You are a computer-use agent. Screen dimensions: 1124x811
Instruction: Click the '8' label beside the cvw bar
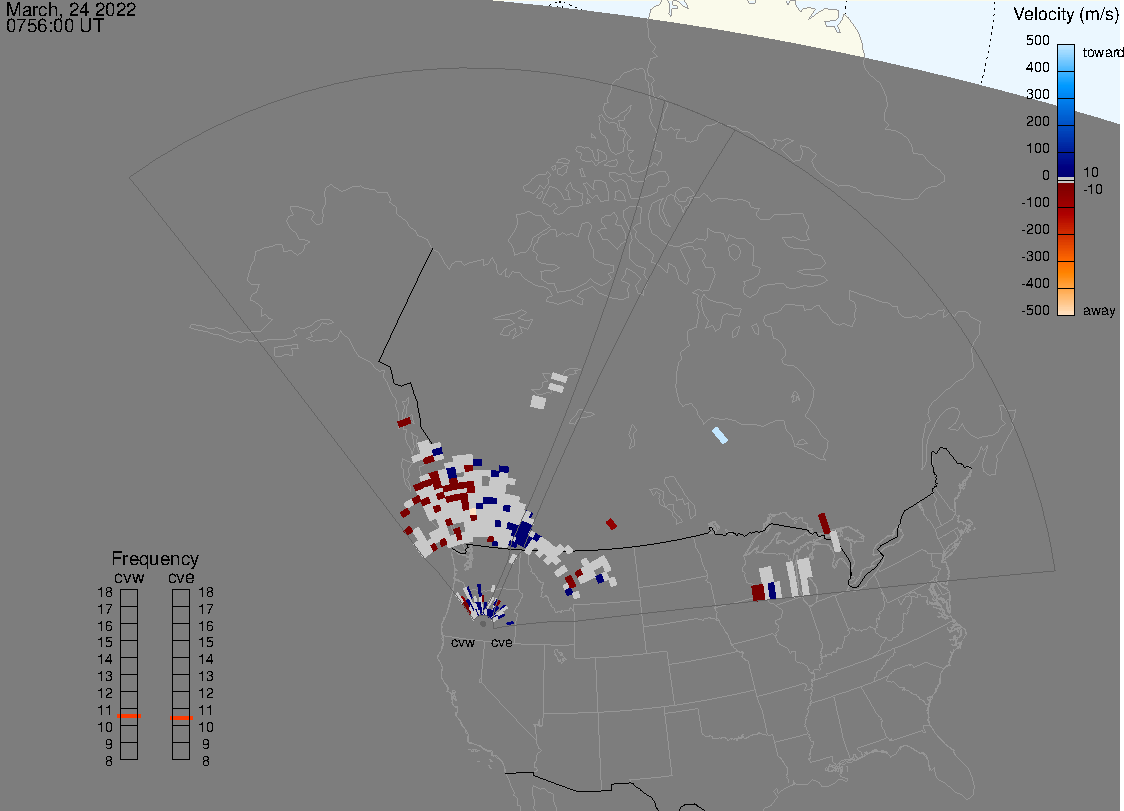click(x=109, y=762)
